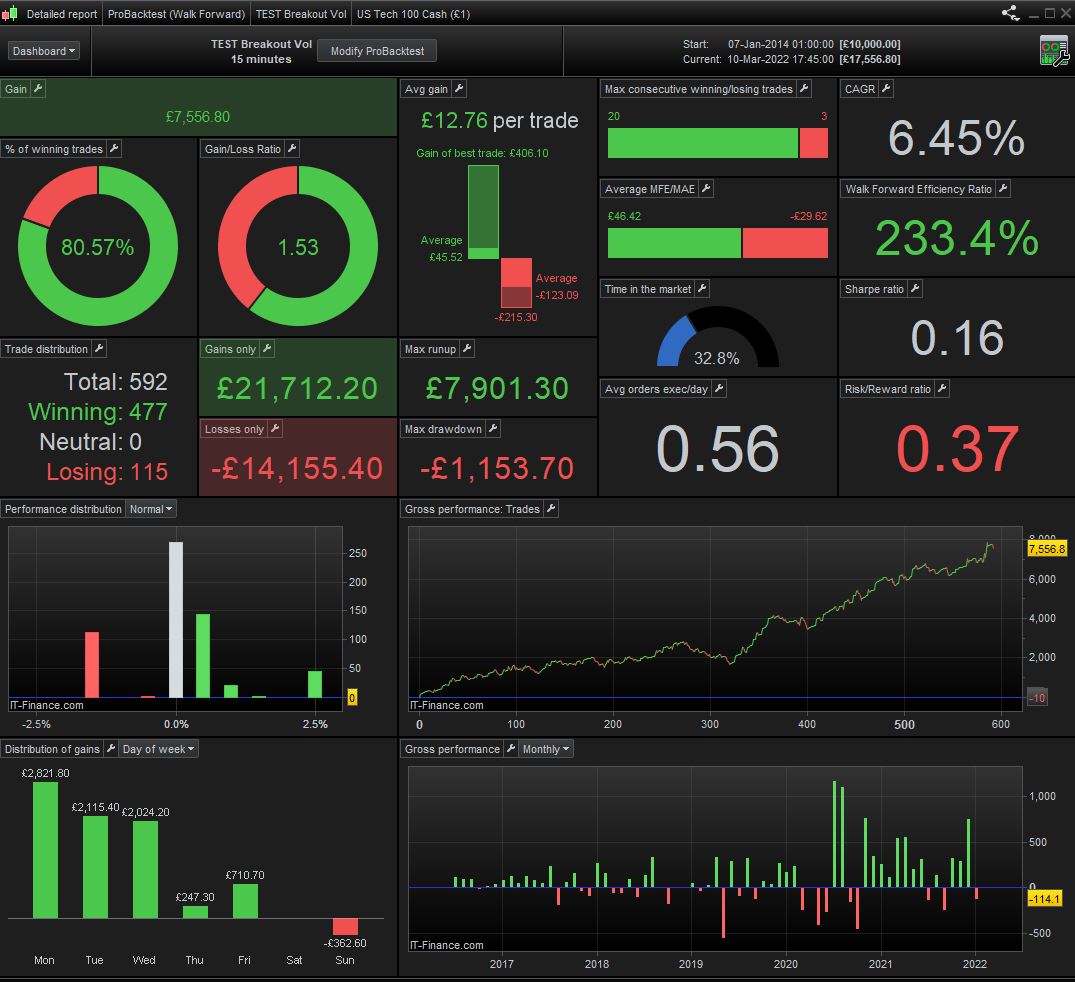Open Sharpe ratio wrench icon
The height and width of the screenshot is (982, 1075).
915,289
